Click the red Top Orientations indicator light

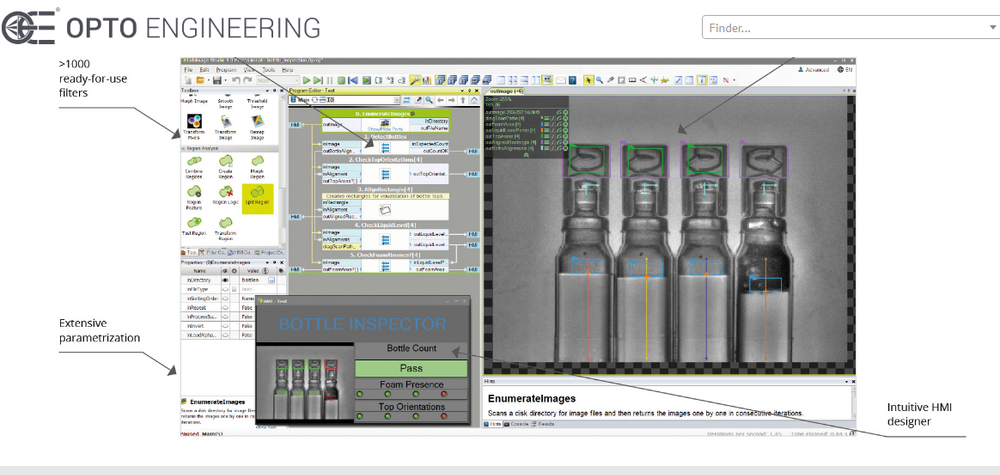pos(444,416)
